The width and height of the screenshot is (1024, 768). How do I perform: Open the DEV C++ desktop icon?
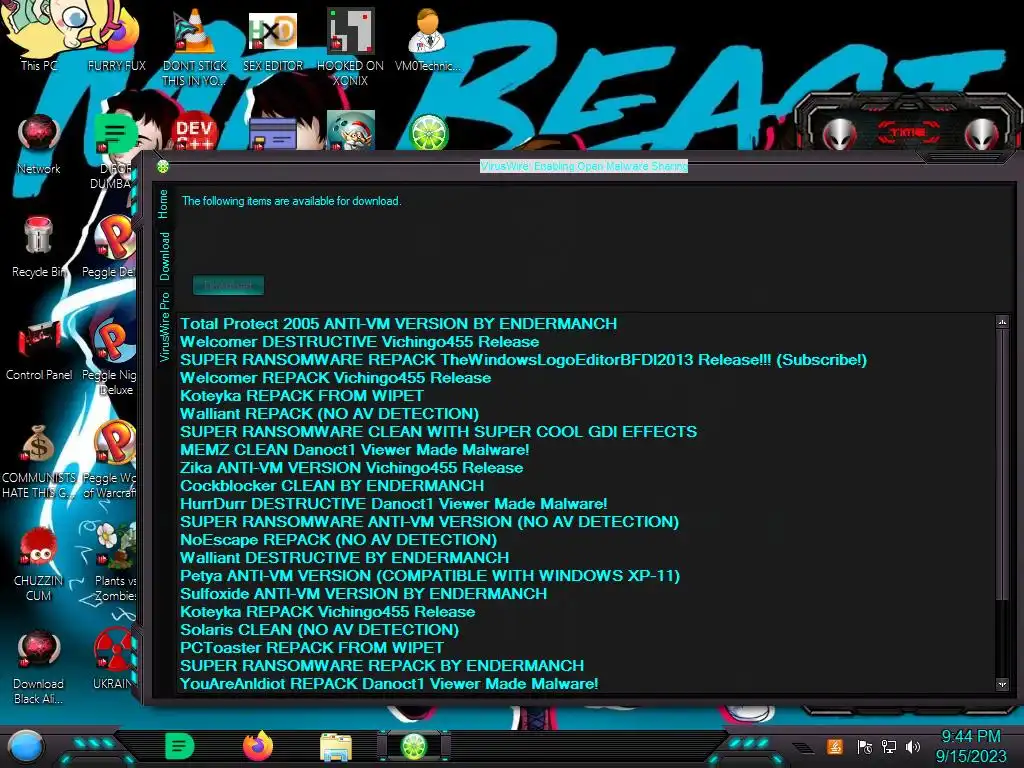click(x=194, y=133)
